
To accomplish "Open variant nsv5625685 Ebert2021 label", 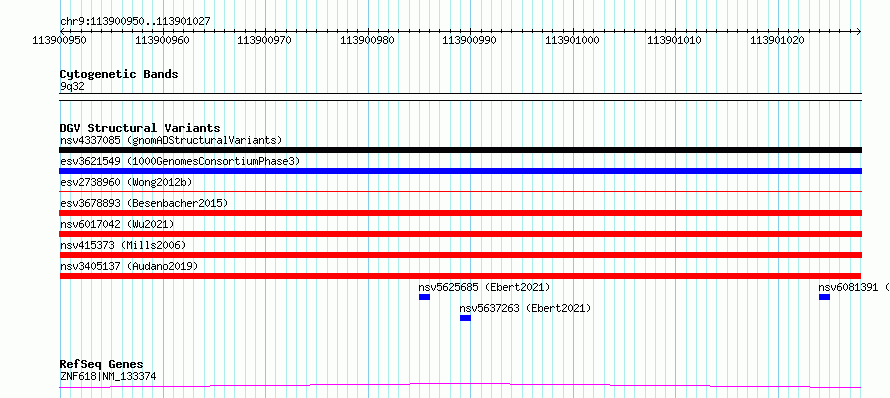I will point(484,287).
